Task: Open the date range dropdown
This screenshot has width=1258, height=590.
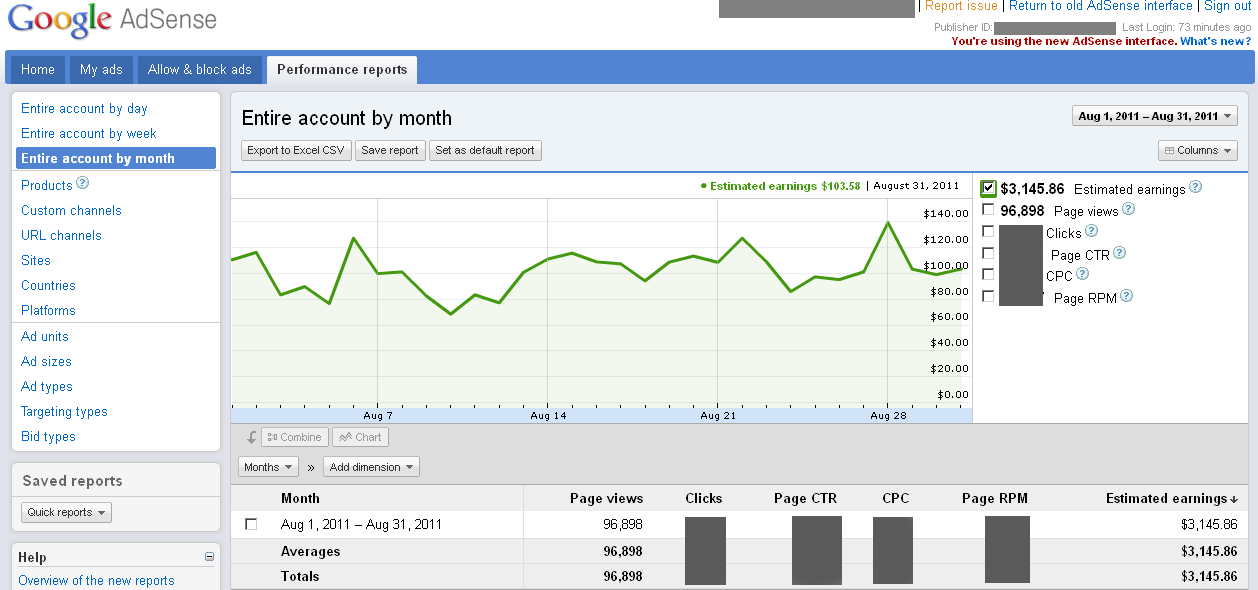Action: [x=1154, y=116]
